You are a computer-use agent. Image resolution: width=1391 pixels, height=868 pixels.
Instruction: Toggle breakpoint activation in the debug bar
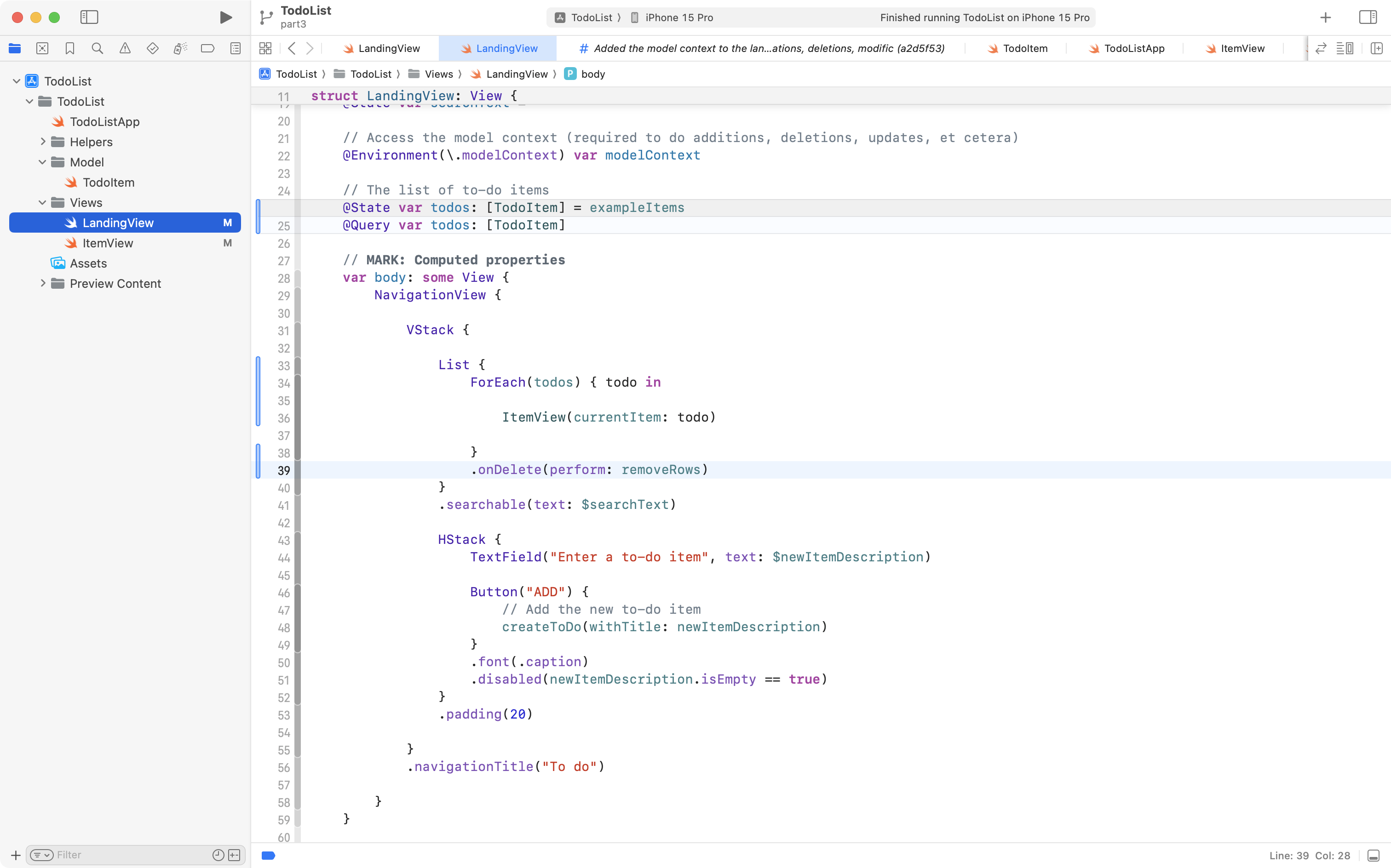tap(268, 855)
